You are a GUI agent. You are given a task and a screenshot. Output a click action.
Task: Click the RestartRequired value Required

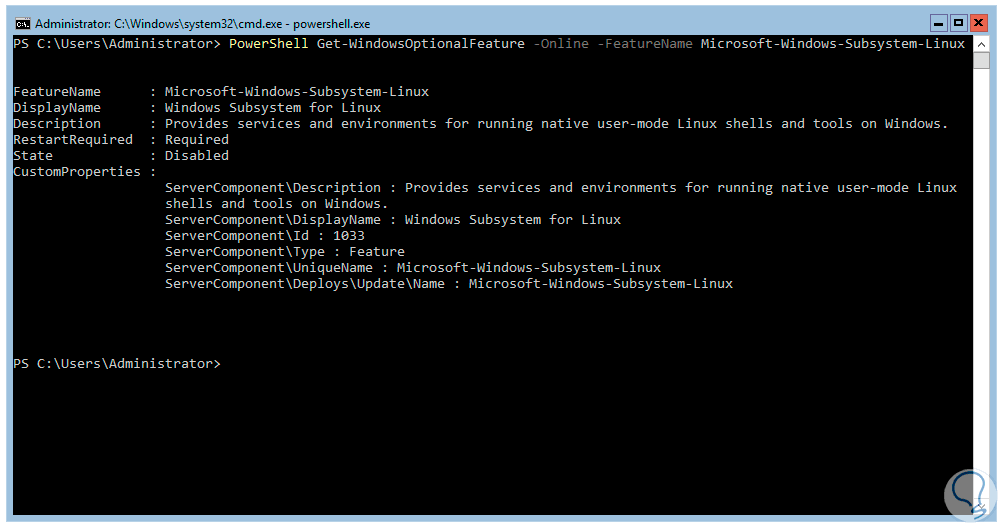[x=197, y=140]
